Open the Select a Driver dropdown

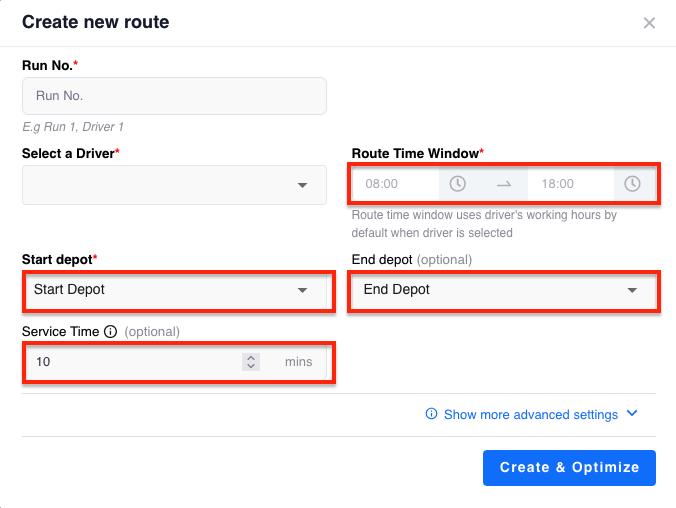pos(174,185)
